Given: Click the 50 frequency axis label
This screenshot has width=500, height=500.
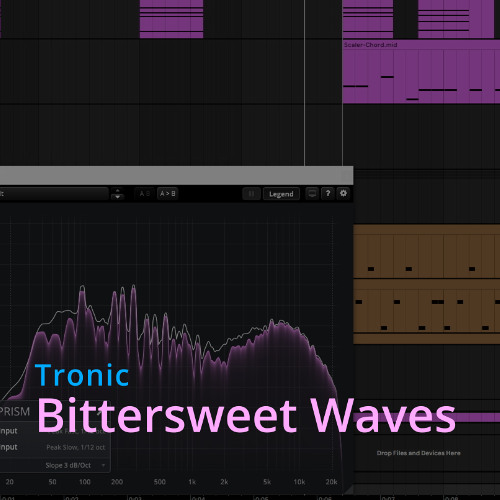Looking at the screenshot, I should [x=52, y=482].
